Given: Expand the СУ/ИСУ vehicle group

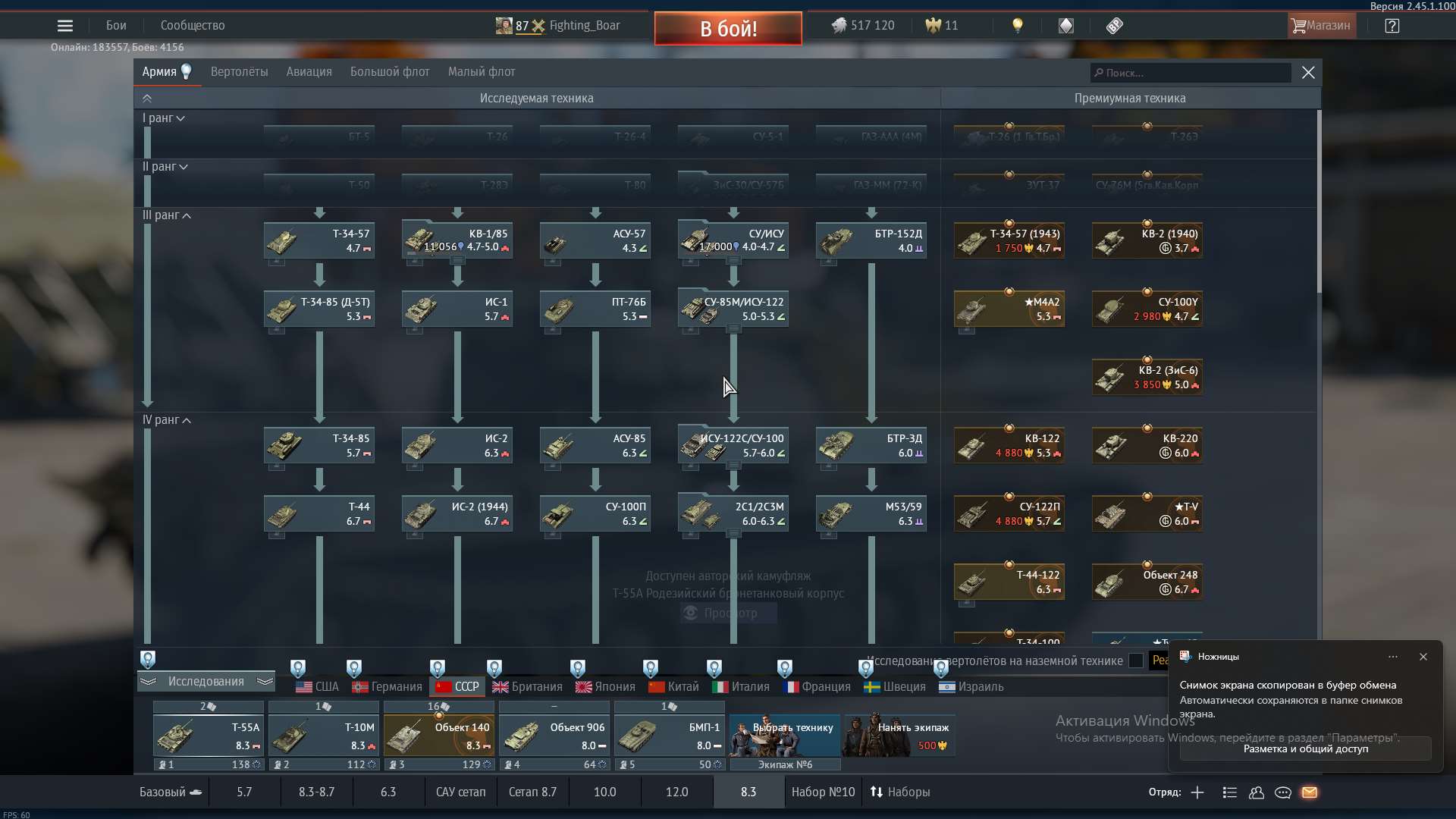Looking at the screenshot, I should (733, 261).
